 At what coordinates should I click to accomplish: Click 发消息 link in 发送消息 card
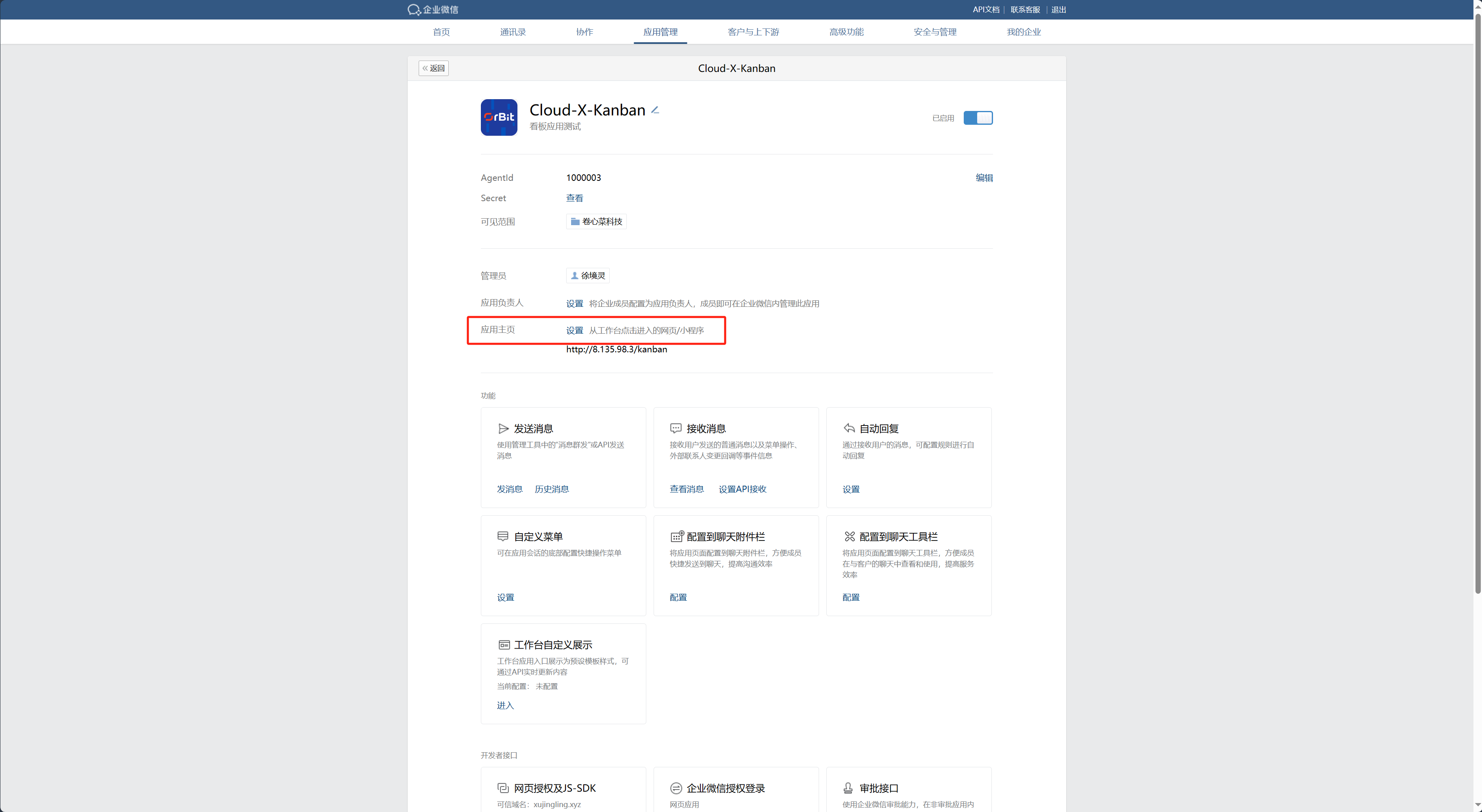click(x=510, y=489)
